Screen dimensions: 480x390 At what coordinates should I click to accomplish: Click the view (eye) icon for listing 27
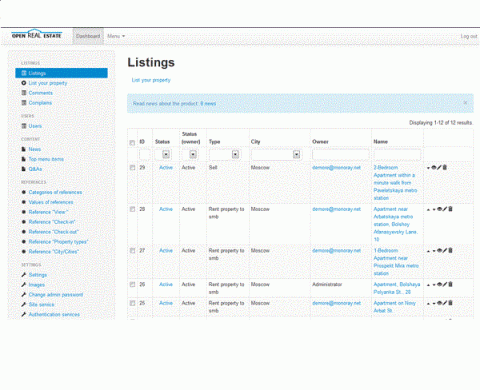tap(439, 251)
